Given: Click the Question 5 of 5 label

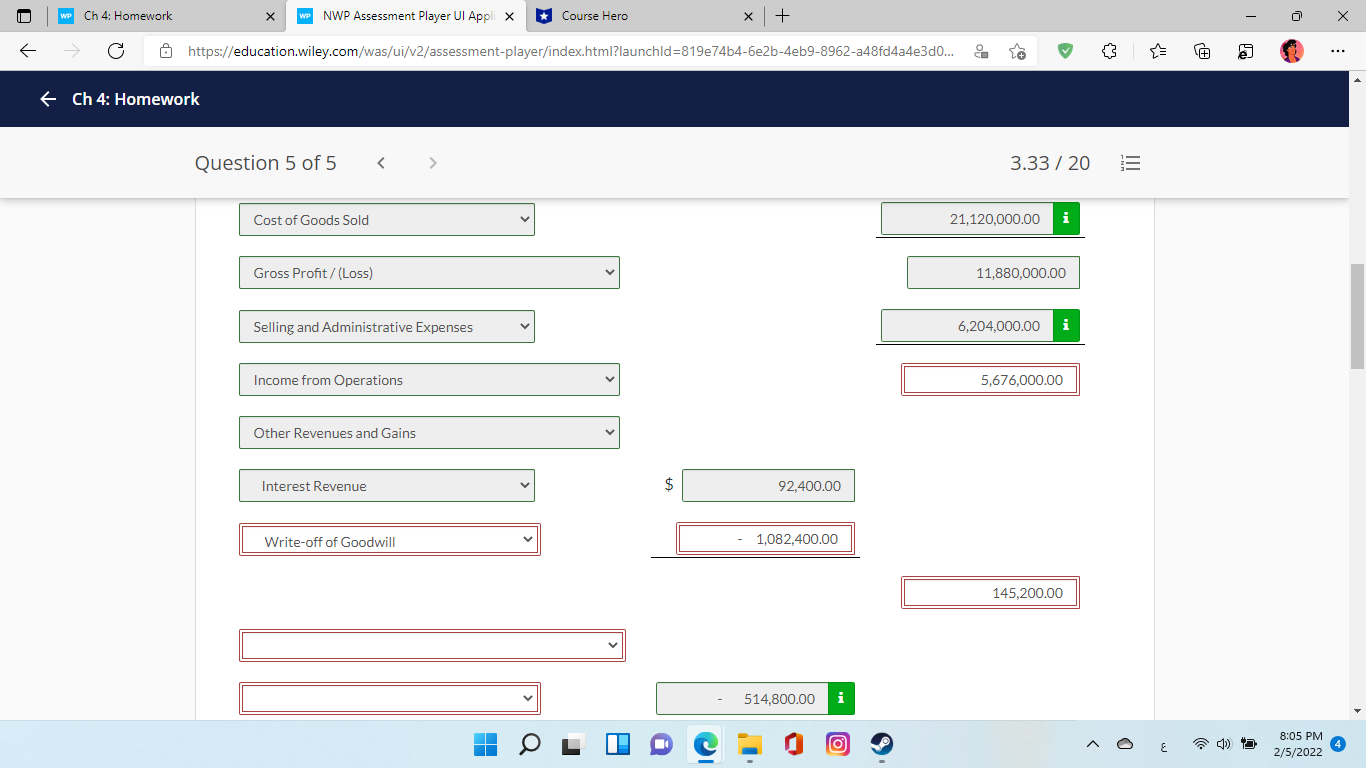Looking at the screenshot, I should (x=266, y=163).
